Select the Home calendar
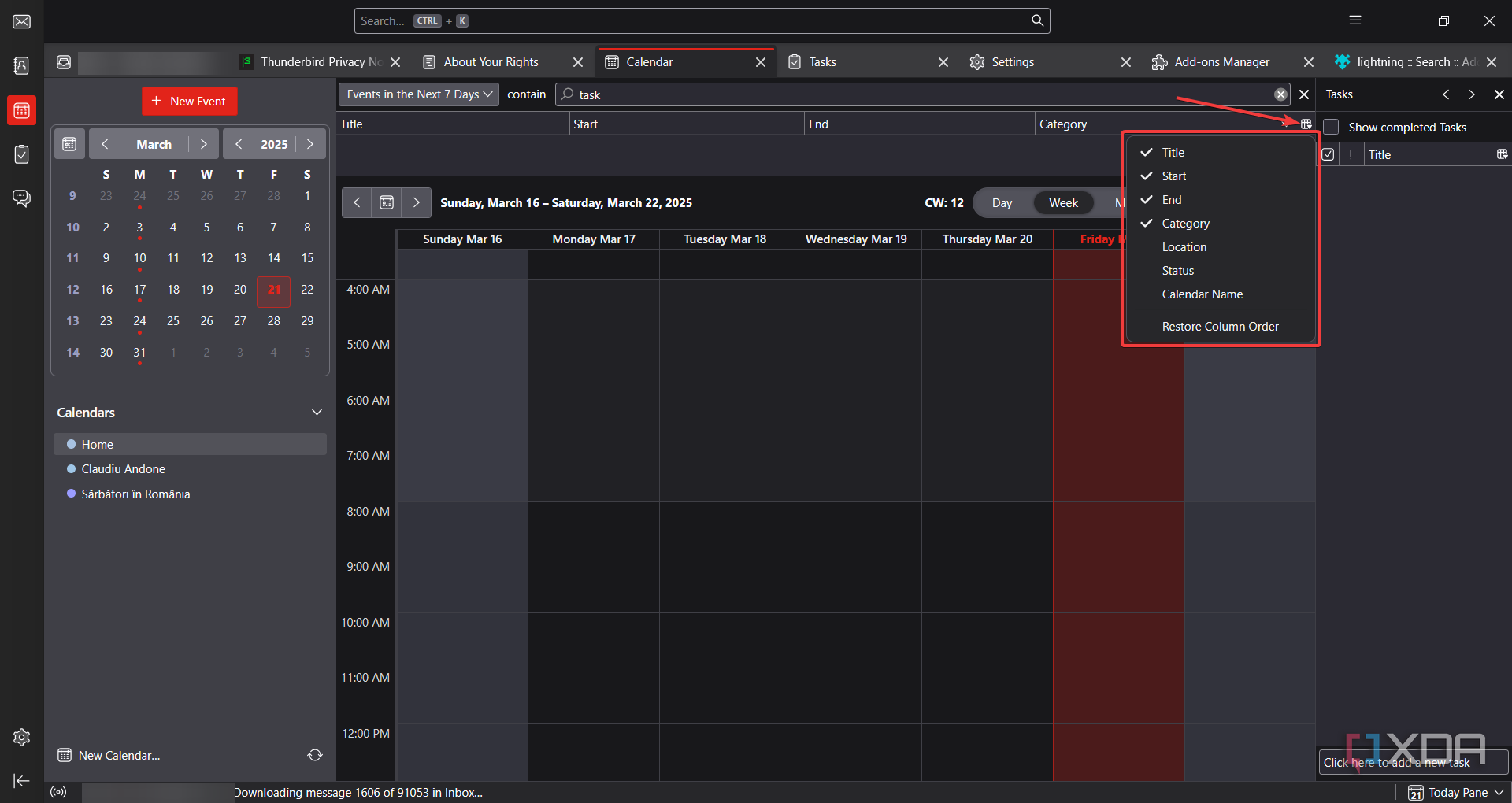The height and width of the screenshot is (803, 1512). 190,444
